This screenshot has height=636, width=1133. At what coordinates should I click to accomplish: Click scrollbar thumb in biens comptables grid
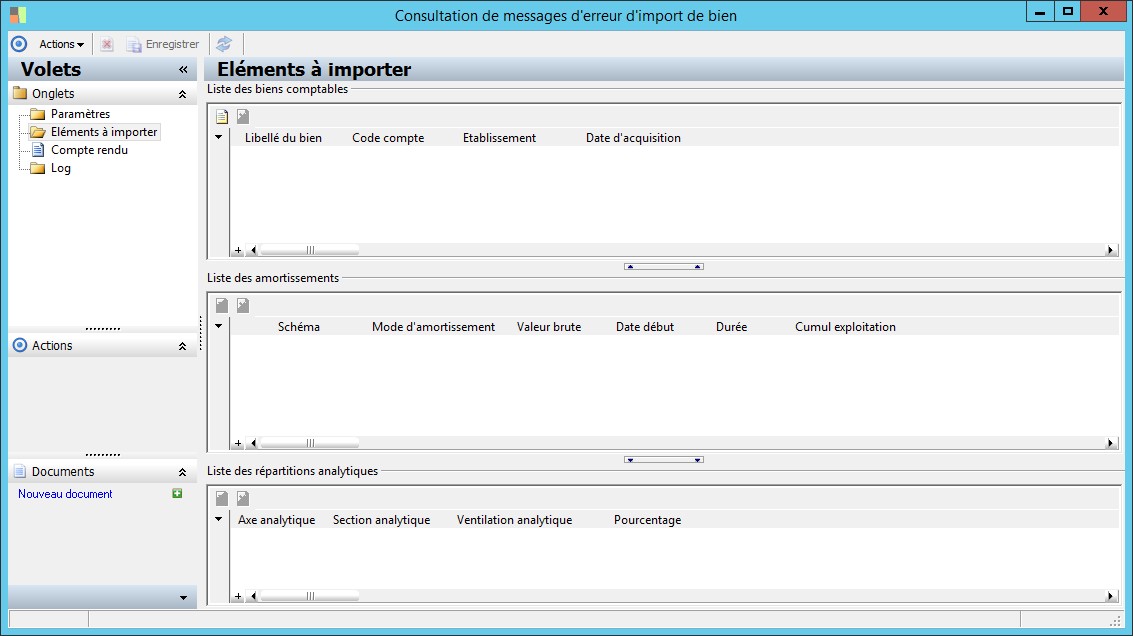(310, 251)
